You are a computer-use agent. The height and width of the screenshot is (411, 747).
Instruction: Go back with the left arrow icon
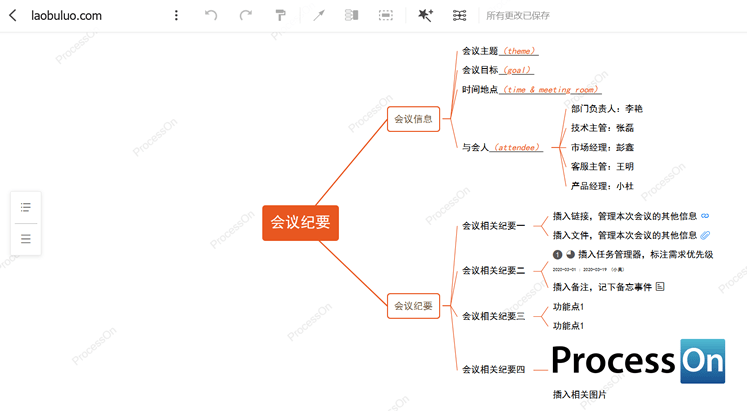13,15
